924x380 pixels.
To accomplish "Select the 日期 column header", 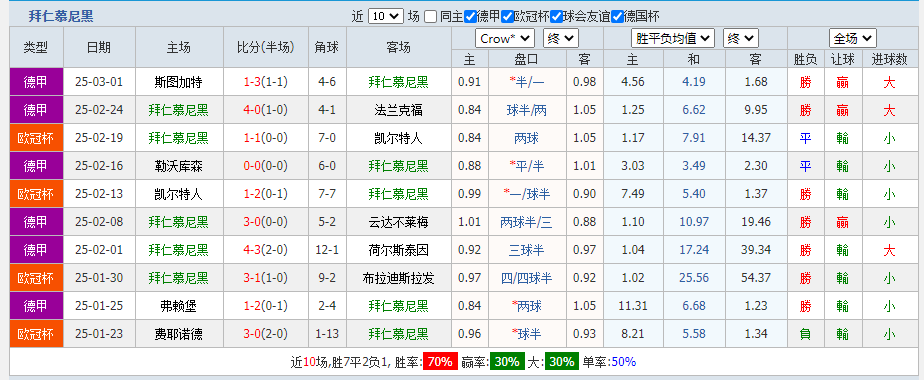I will point(99,48).
